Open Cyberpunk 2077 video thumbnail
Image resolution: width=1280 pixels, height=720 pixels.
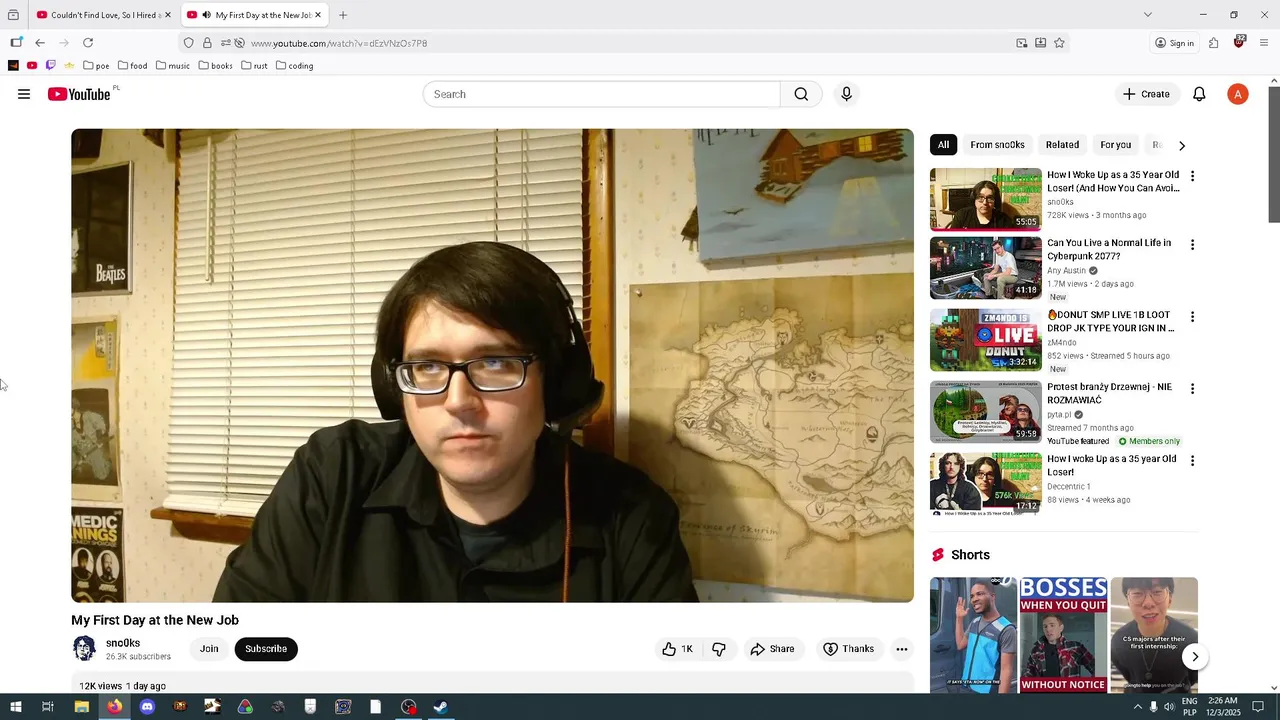[986, 268]
